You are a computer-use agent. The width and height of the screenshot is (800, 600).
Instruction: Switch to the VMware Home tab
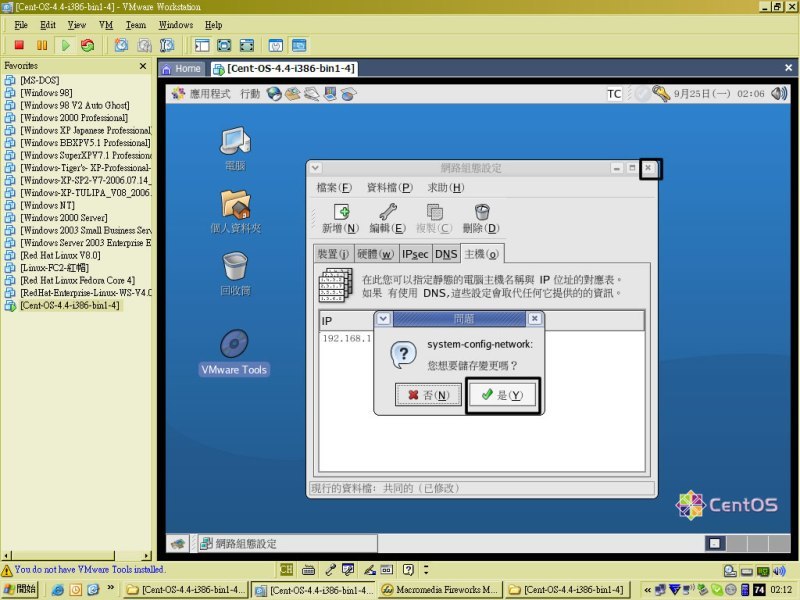pyautogui.click(x=182, y=69)
